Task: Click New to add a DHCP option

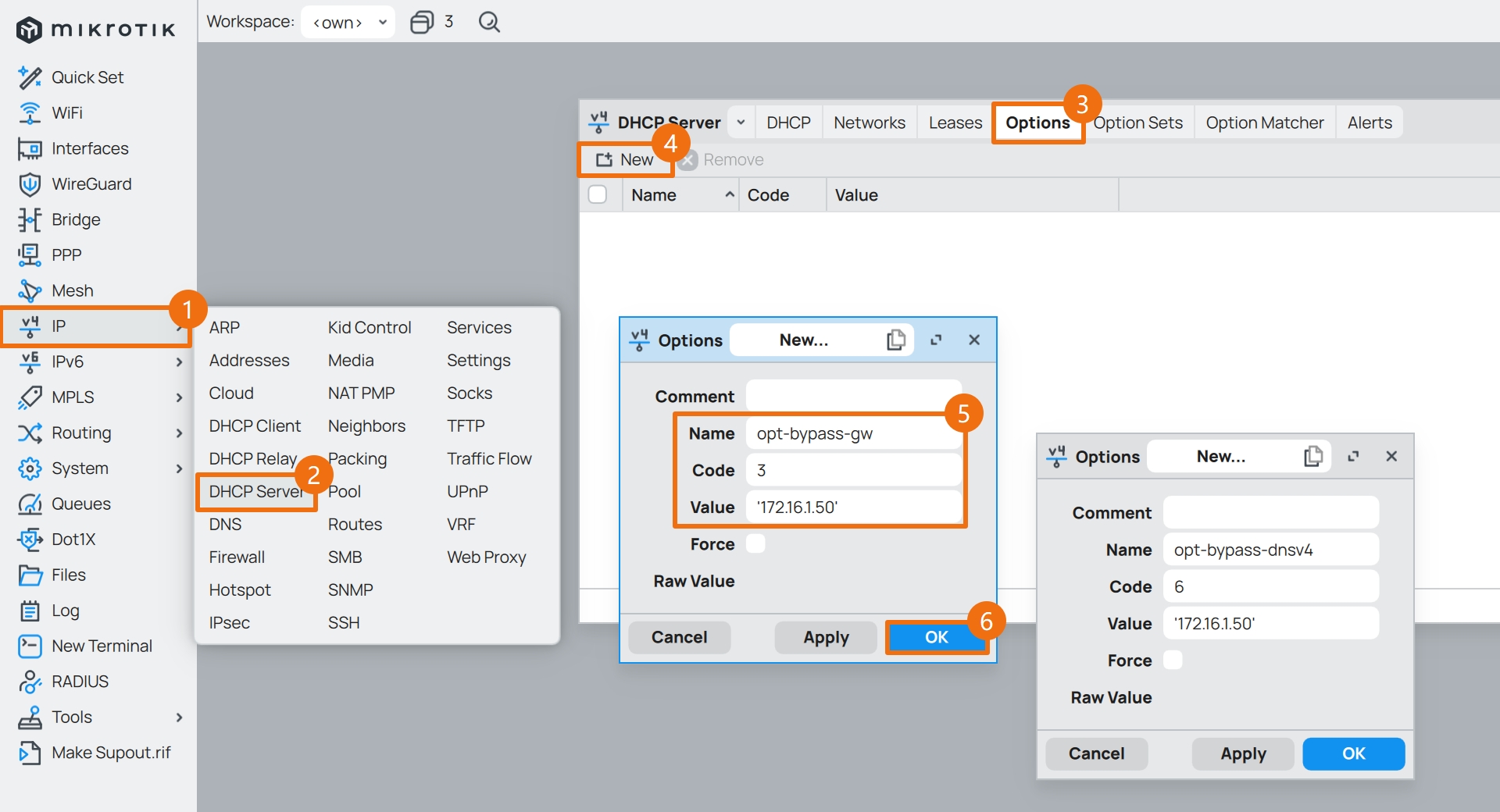Action: pyautogui.click(x=625, y=159)
